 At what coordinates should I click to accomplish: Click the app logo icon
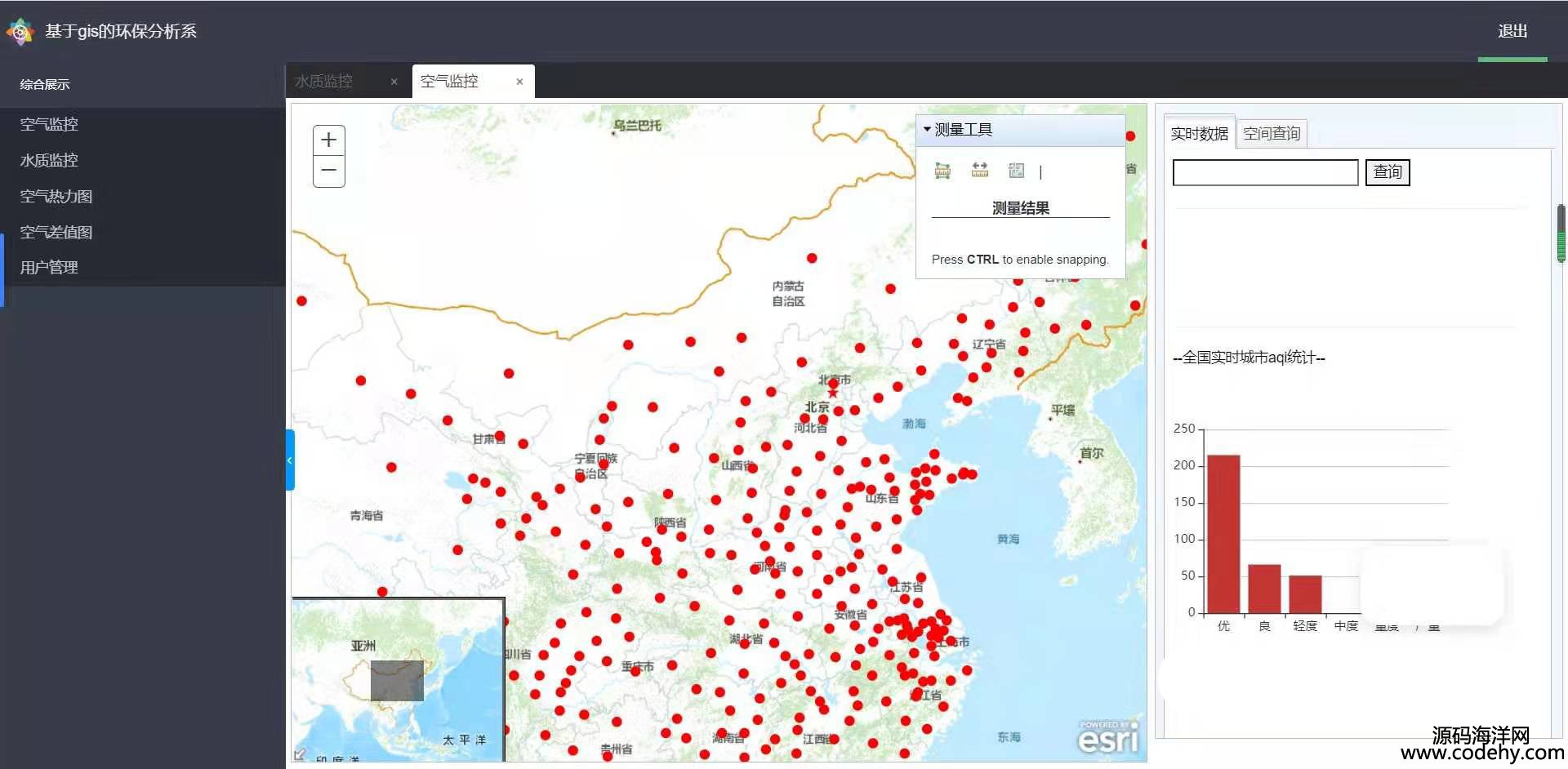[20, 32]
